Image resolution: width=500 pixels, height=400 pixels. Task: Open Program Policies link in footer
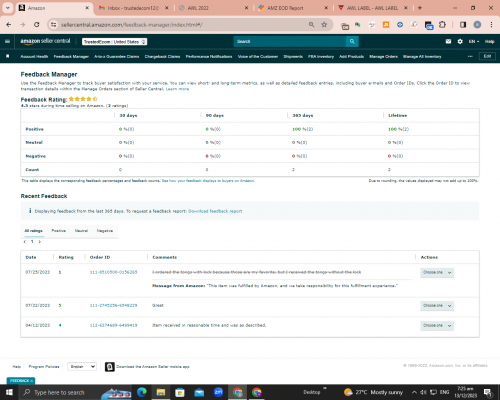pos(44,367)
